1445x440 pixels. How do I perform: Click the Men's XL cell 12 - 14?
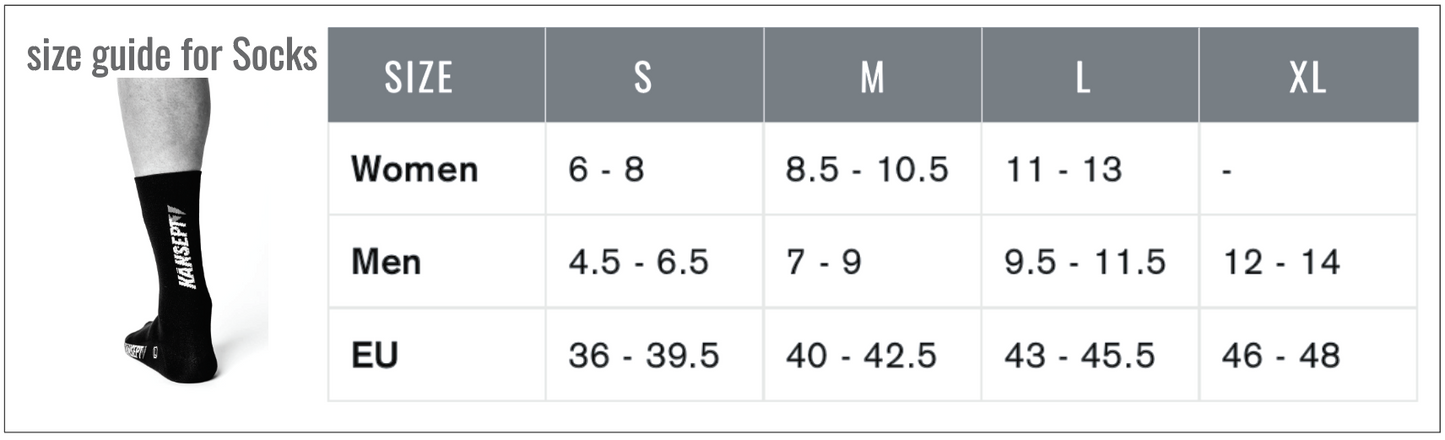(1281, 262)
